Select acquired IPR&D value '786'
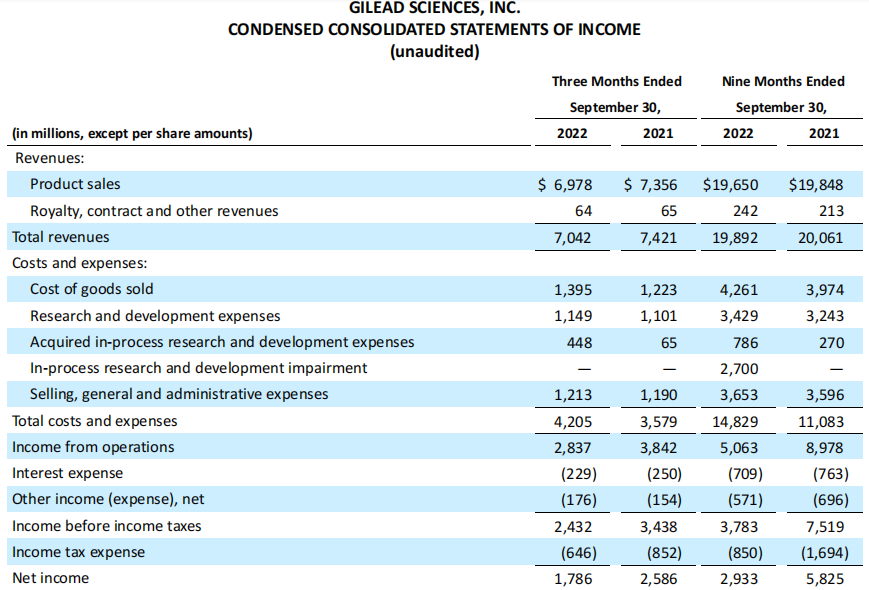869x590 pixels. click(745, 343)
